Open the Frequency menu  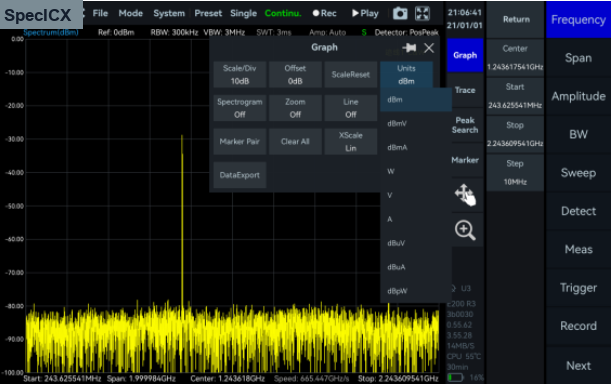(x=578, y=20)
